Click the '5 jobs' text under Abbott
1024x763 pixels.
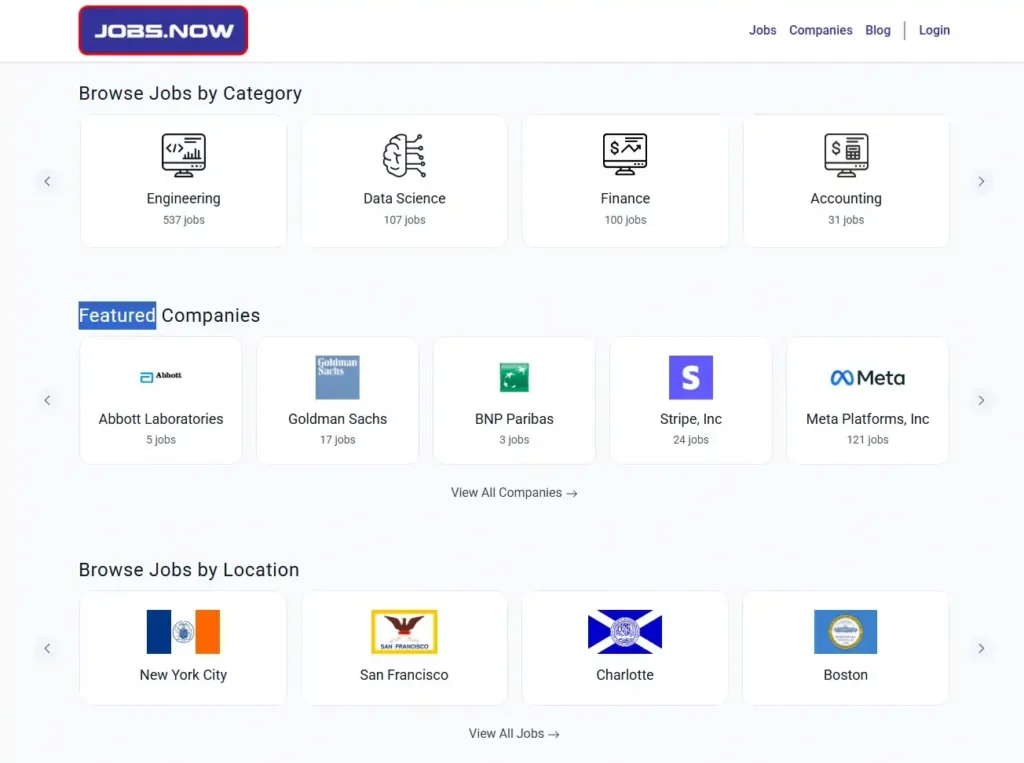[161, 440]
